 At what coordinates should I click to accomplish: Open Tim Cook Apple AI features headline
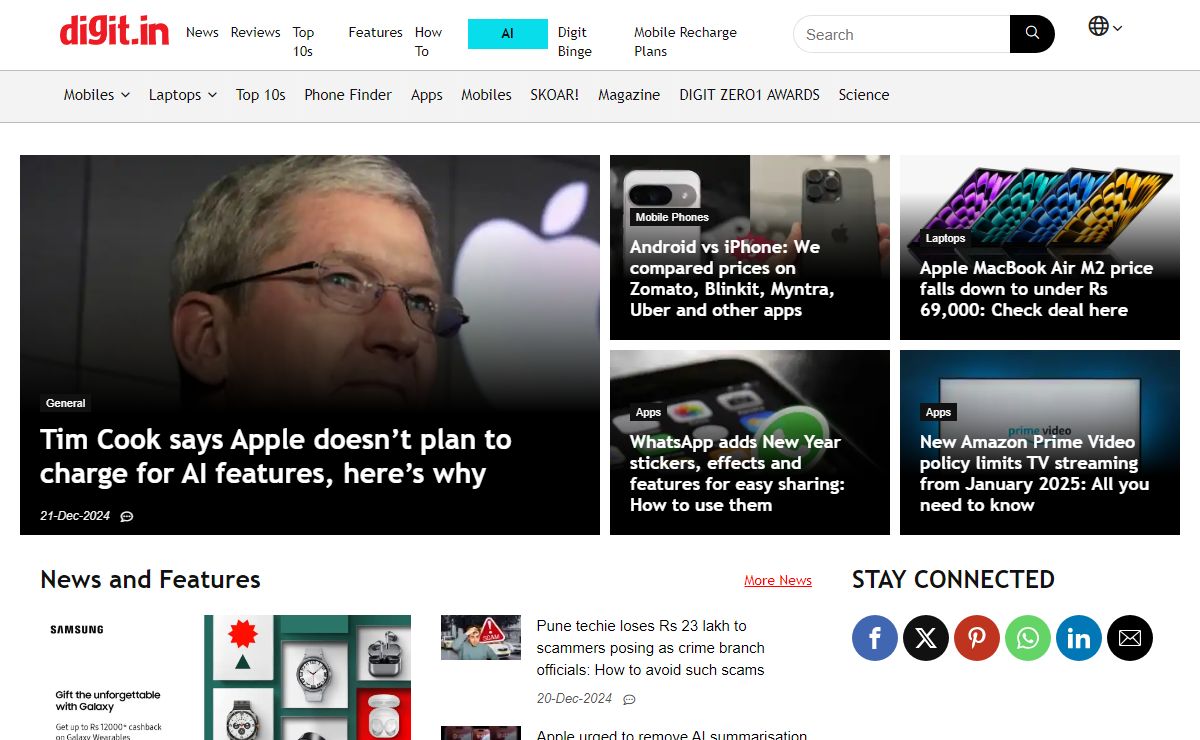click(276, 457)
